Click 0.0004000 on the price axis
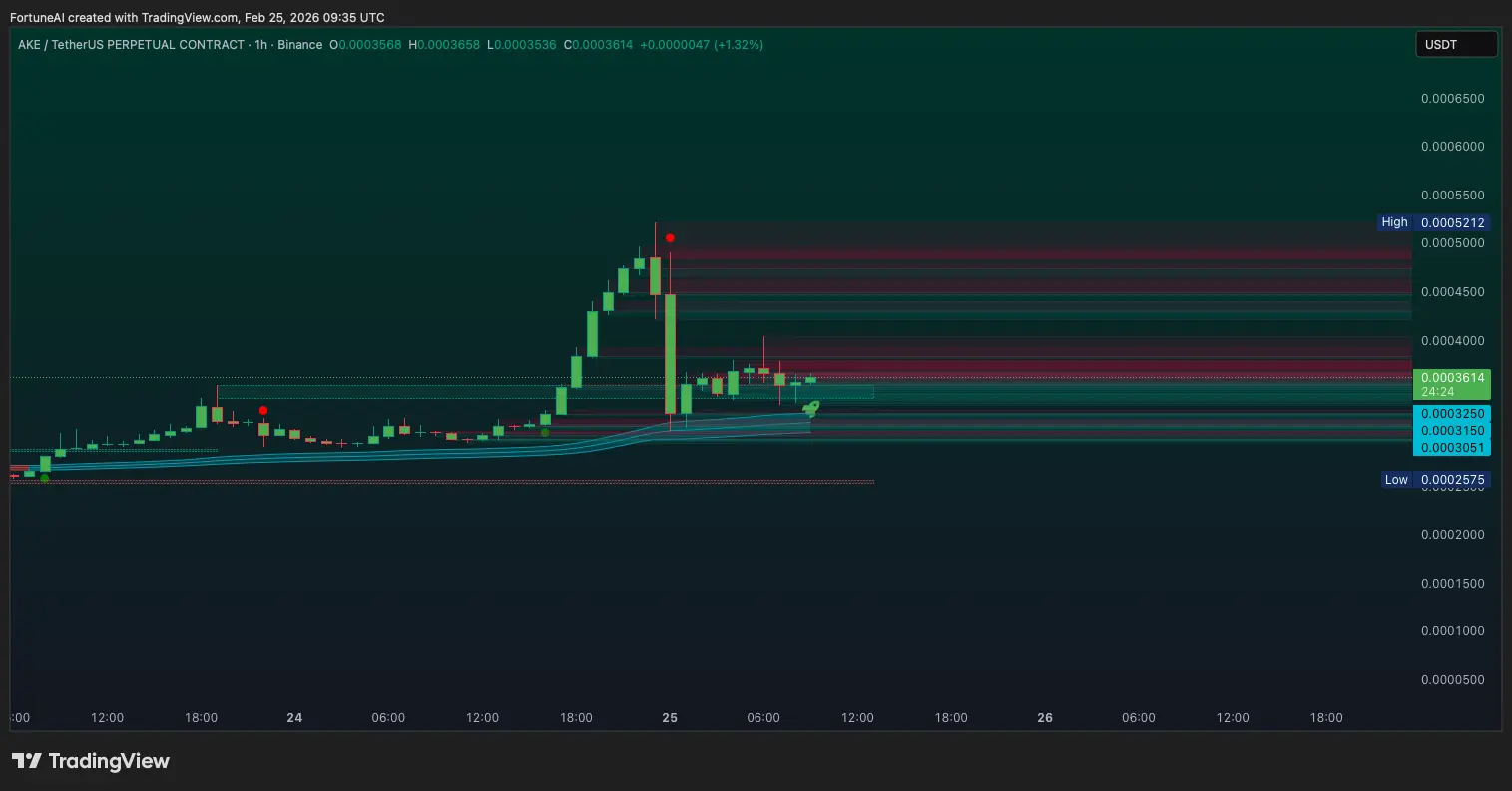This screenshot has height=791, width=1512. (x=1453, y=341)
